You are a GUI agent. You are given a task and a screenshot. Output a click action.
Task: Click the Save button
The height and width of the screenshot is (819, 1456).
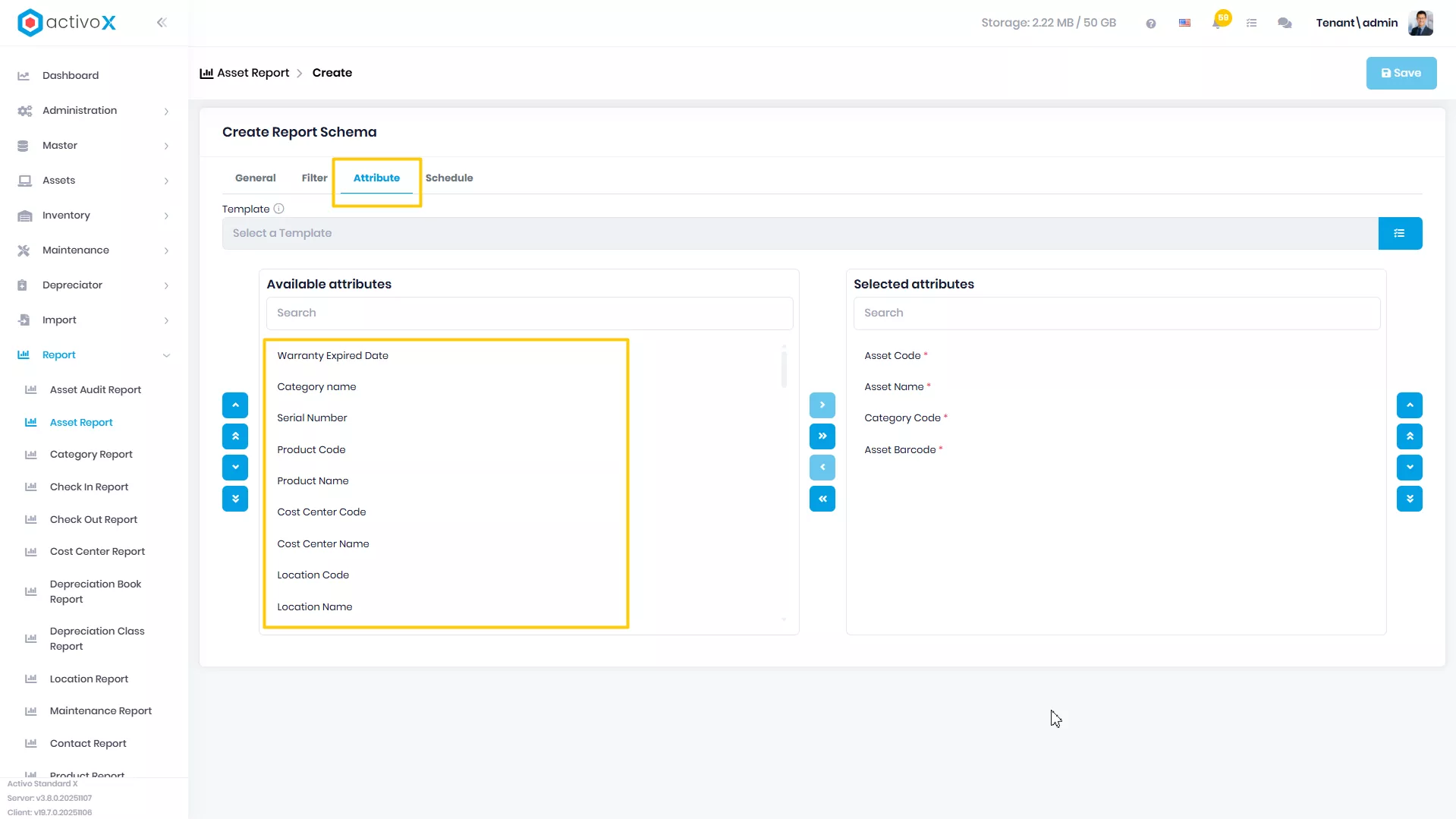tap(1401, 74)
